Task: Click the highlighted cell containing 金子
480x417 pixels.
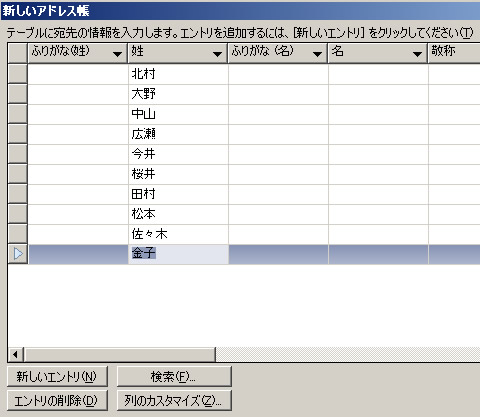Action: pos(178,254)
